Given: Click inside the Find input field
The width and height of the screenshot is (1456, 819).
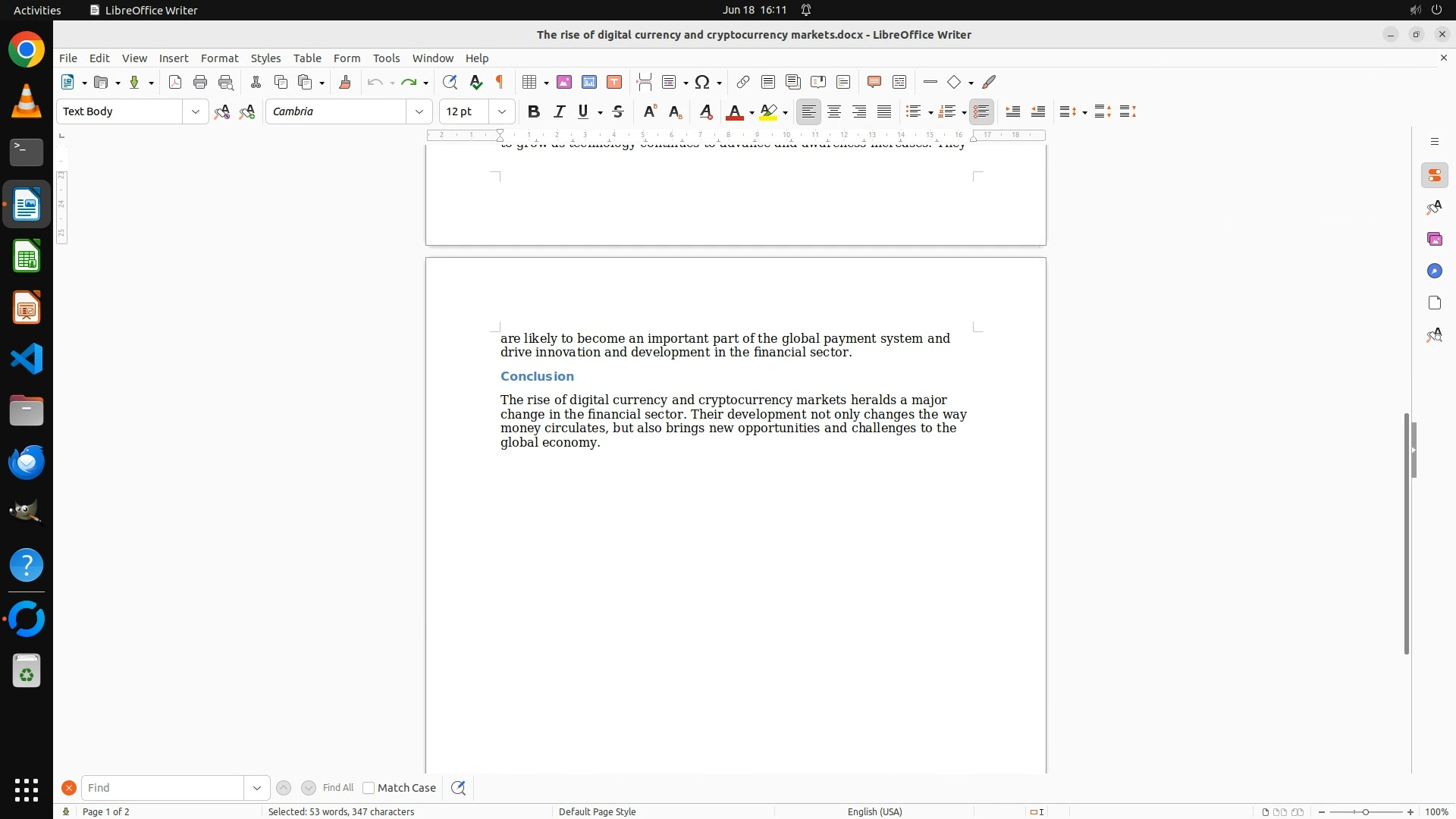Looking at the screenshot, I should click(x=162, y=788).
